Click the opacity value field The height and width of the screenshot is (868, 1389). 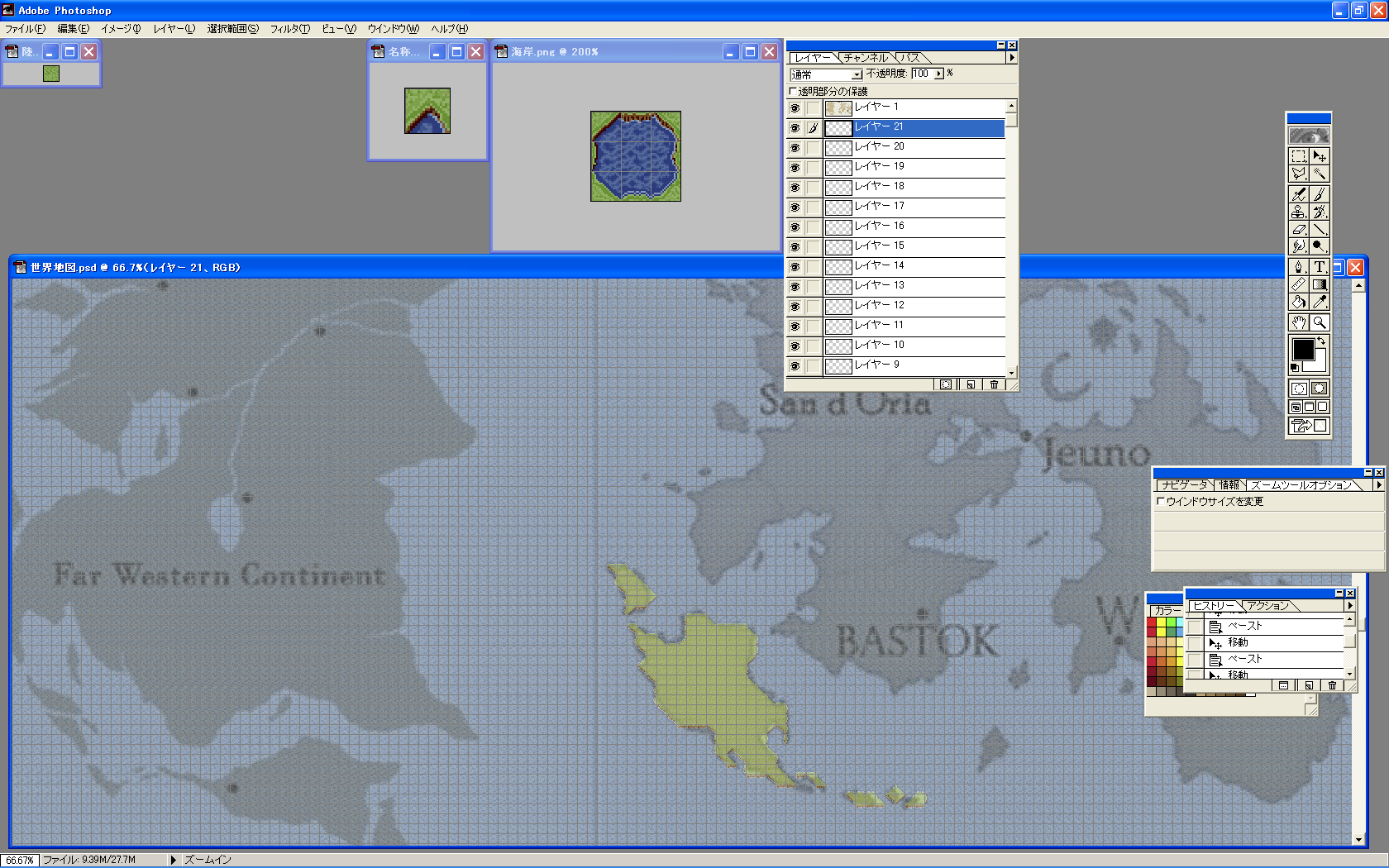coord(923,74)
